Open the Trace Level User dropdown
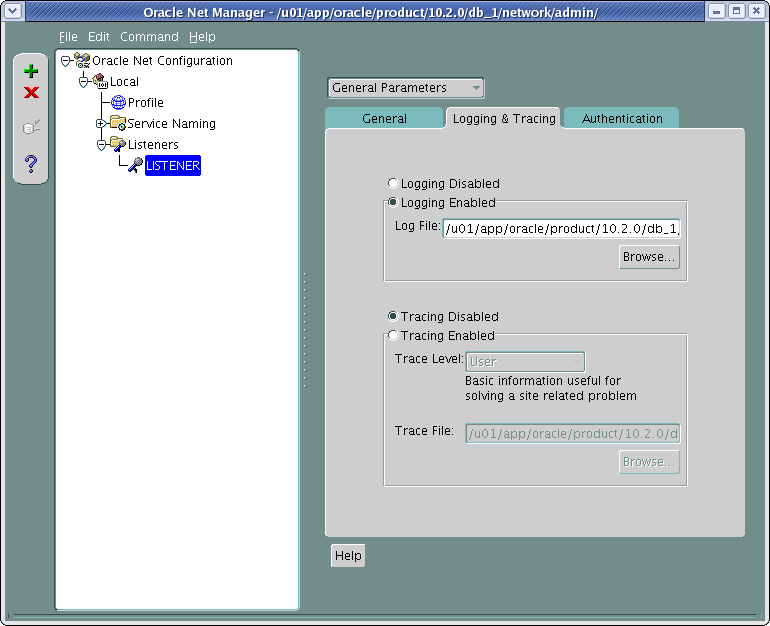This screenshot has height=626, width=770. pos(525,362)
